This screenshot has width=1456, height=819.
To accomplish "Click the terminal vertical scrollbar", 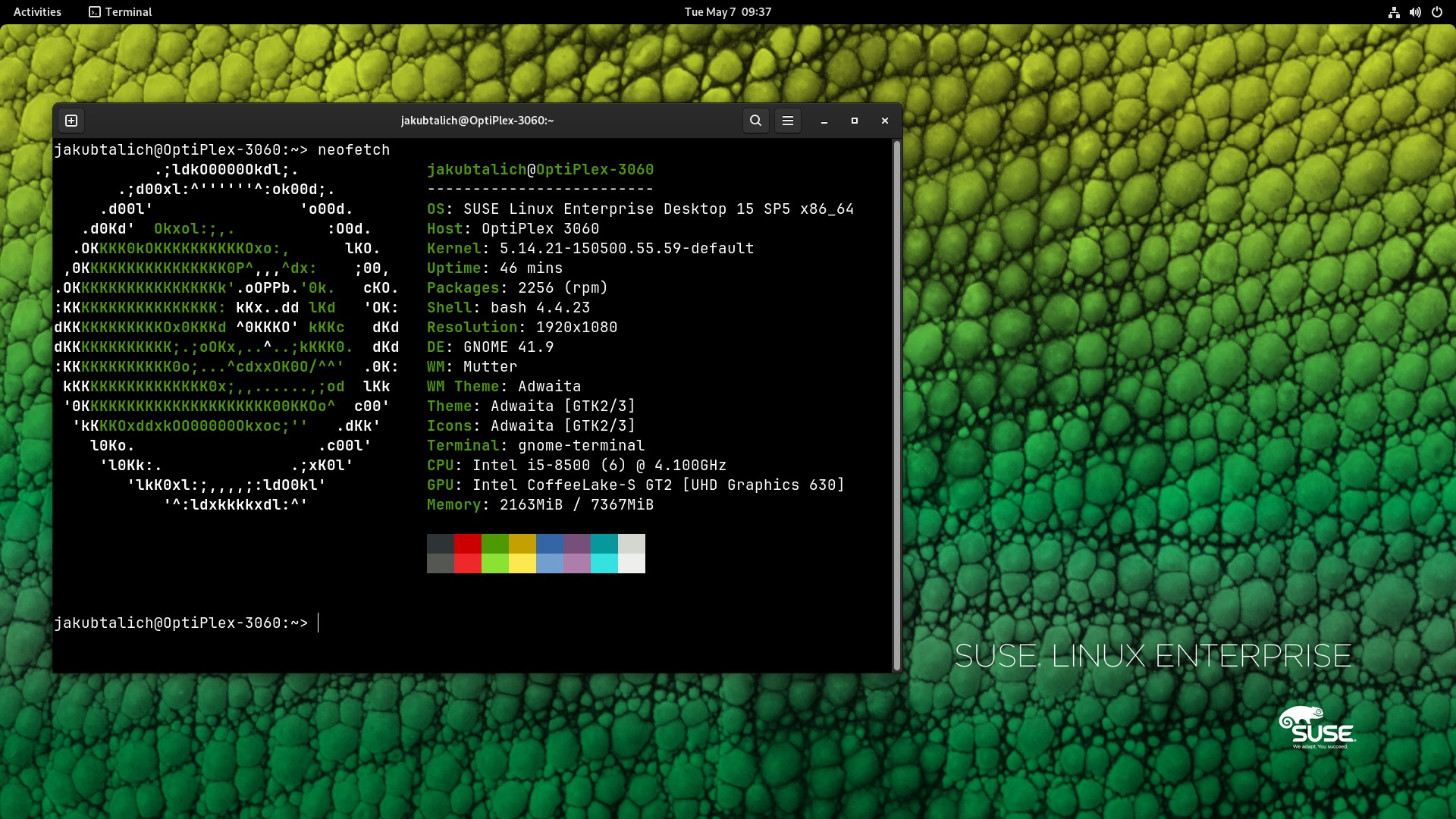I will click(x=897, y=406).
